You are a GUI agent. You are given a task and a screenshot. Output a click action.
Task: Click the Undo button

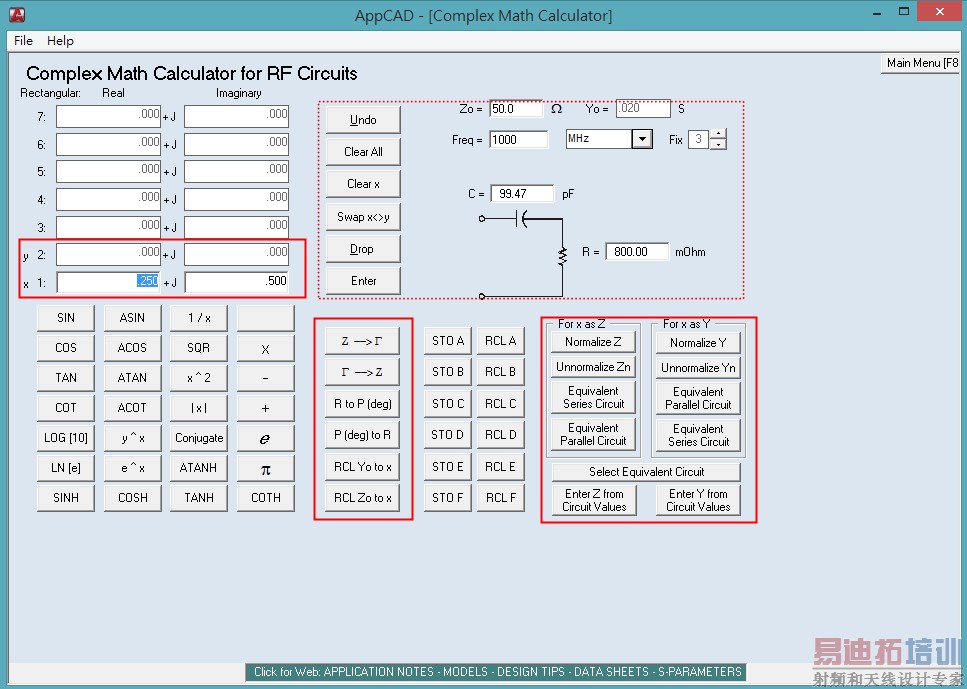click(363, 120)
